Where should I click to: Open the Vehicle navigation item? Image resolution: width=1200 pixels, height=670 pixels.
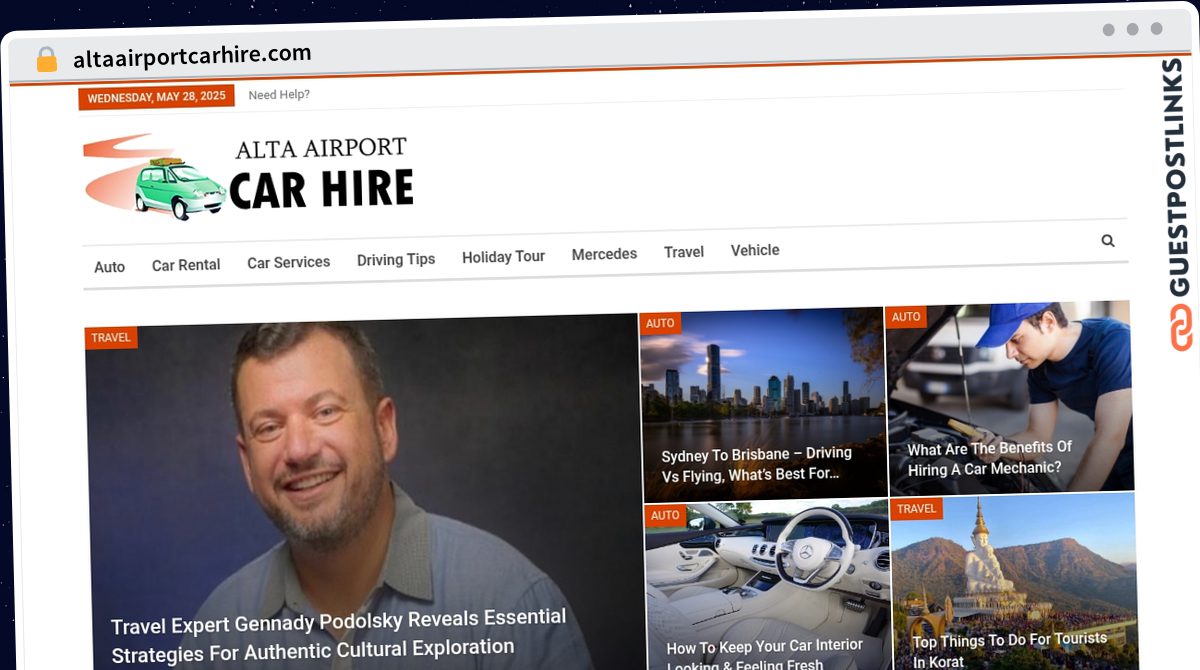click(x=755, y=250)
